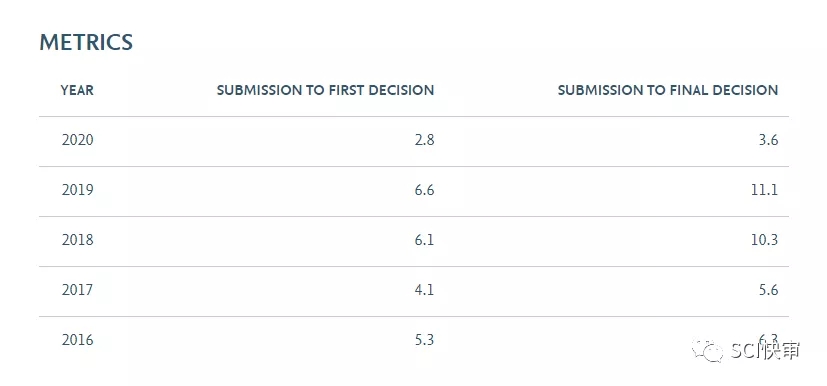Click the WeChat watermark icon
The image size is (827, 386).
tap(708, 350)
